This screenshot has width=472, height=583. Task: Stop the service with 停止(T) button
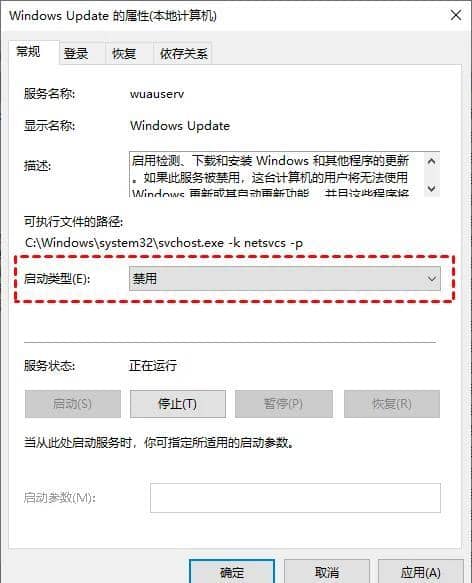(178, 404)
